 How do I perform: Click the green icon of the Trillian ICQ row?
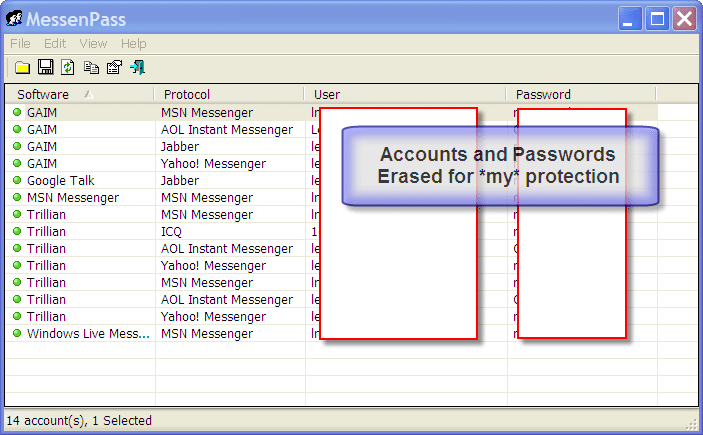17,231
